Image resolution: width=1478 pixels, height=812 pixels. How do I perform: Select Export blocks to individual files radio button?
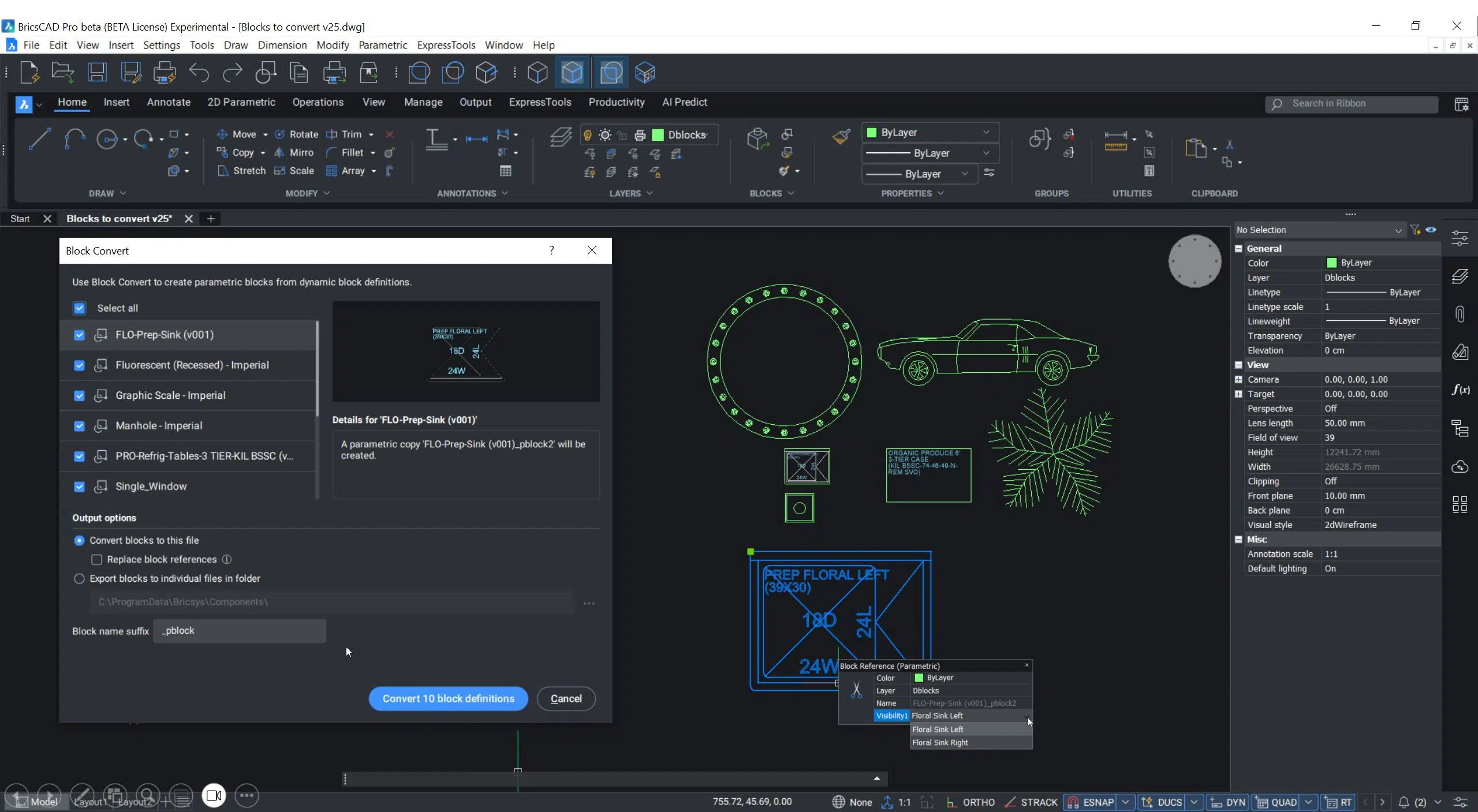tap(79, 579)
